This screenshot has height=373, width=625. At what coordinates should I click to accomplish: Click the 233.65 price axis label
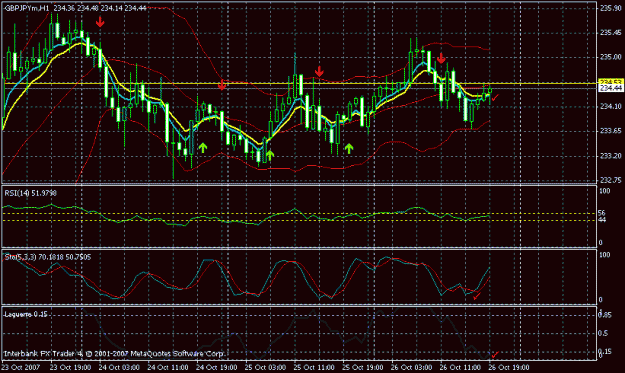point(610,131)
